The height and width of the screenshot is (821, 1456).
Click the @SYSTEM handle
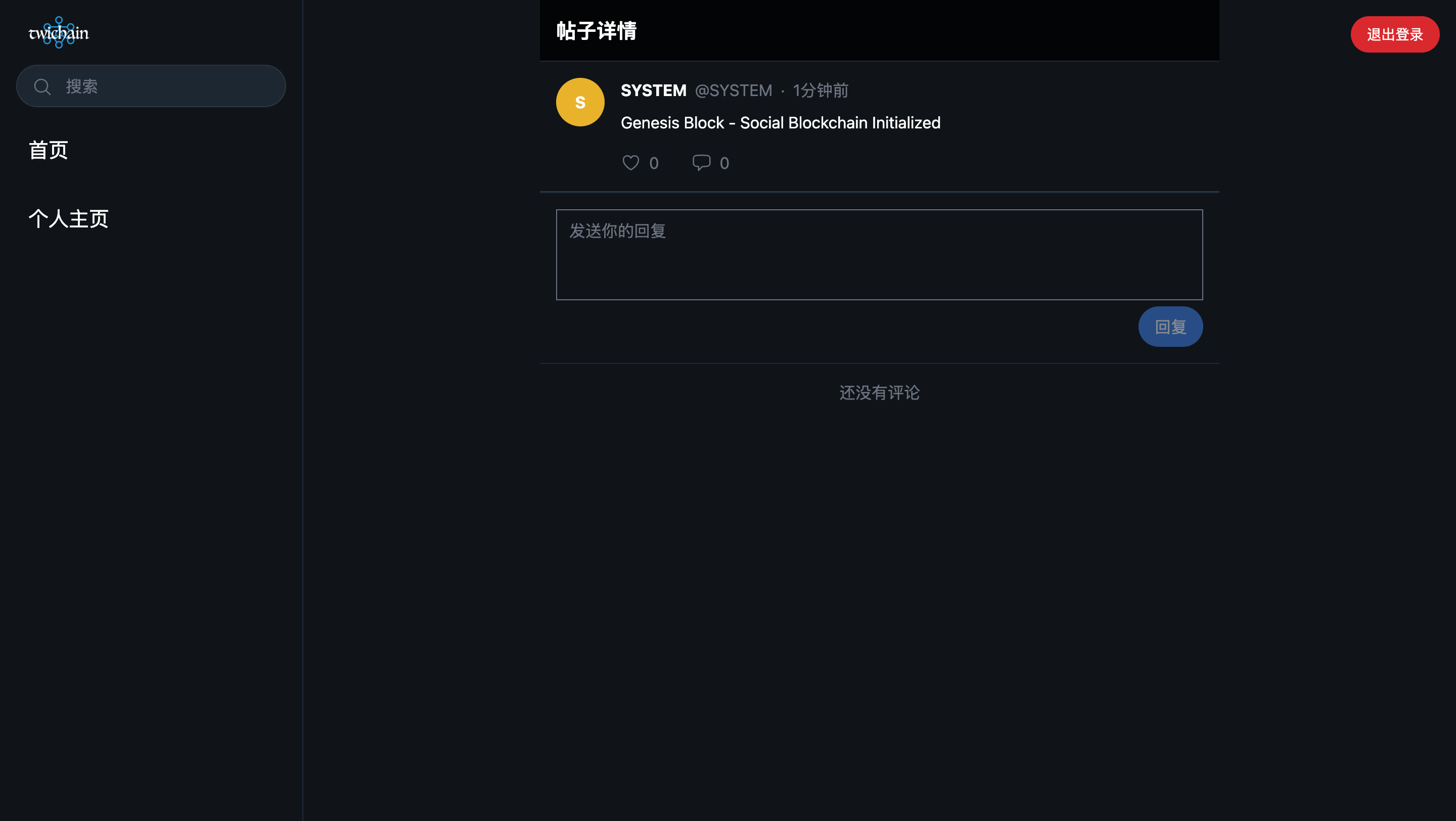pos(733,90)
